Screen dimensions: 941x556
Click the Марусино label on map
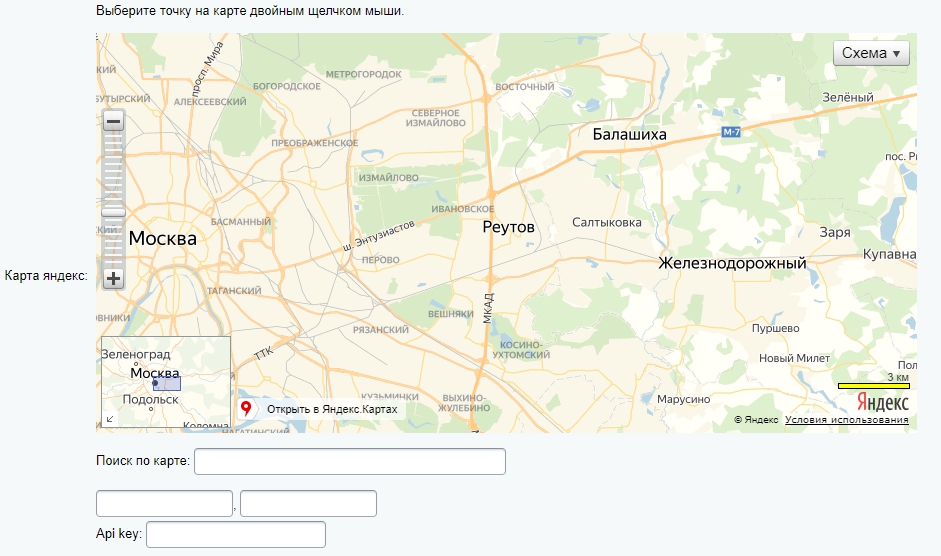(684, 399)
